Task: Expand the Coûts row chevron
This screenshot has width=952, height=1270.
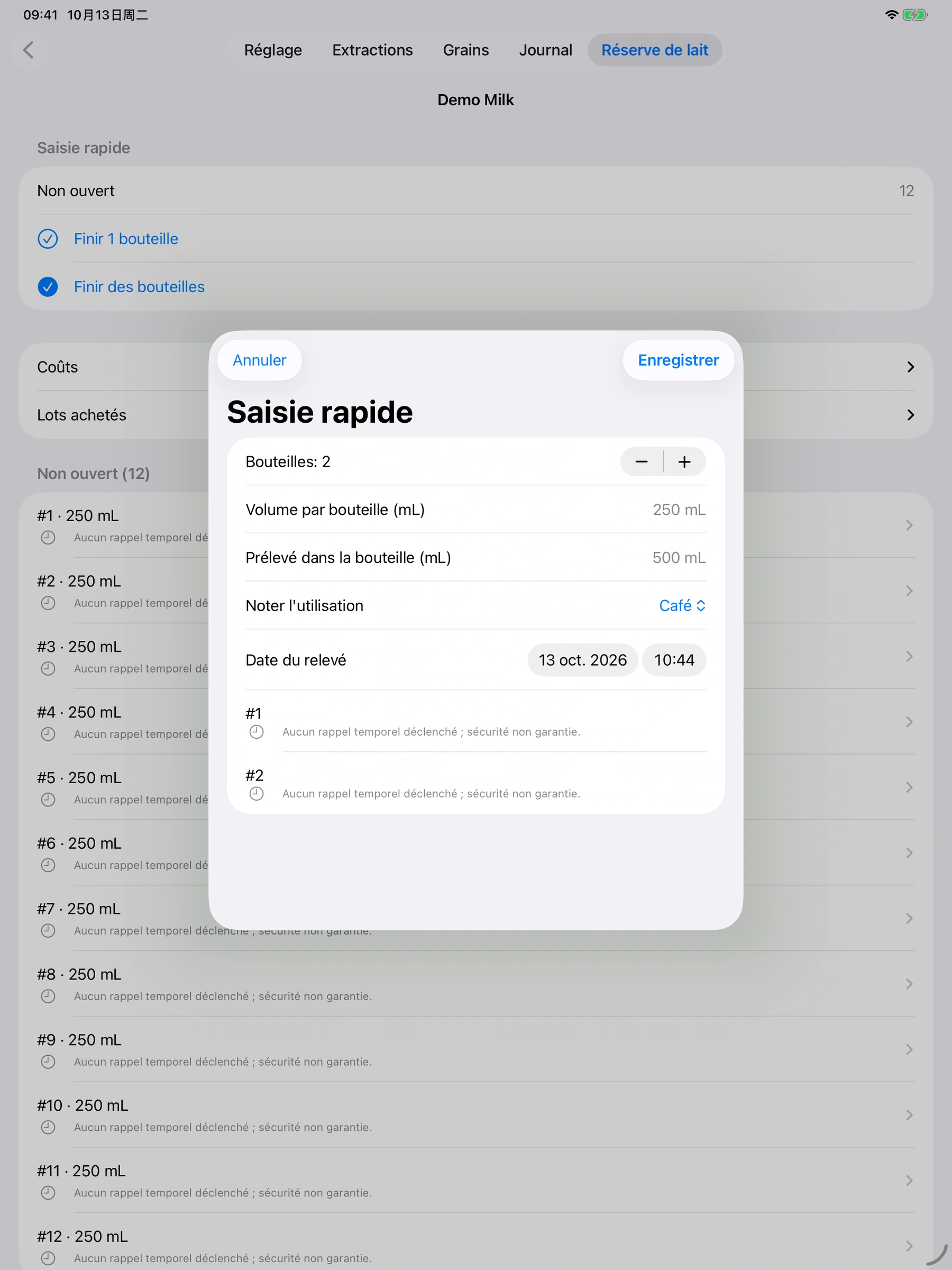Action: click(x=910, y=367)
